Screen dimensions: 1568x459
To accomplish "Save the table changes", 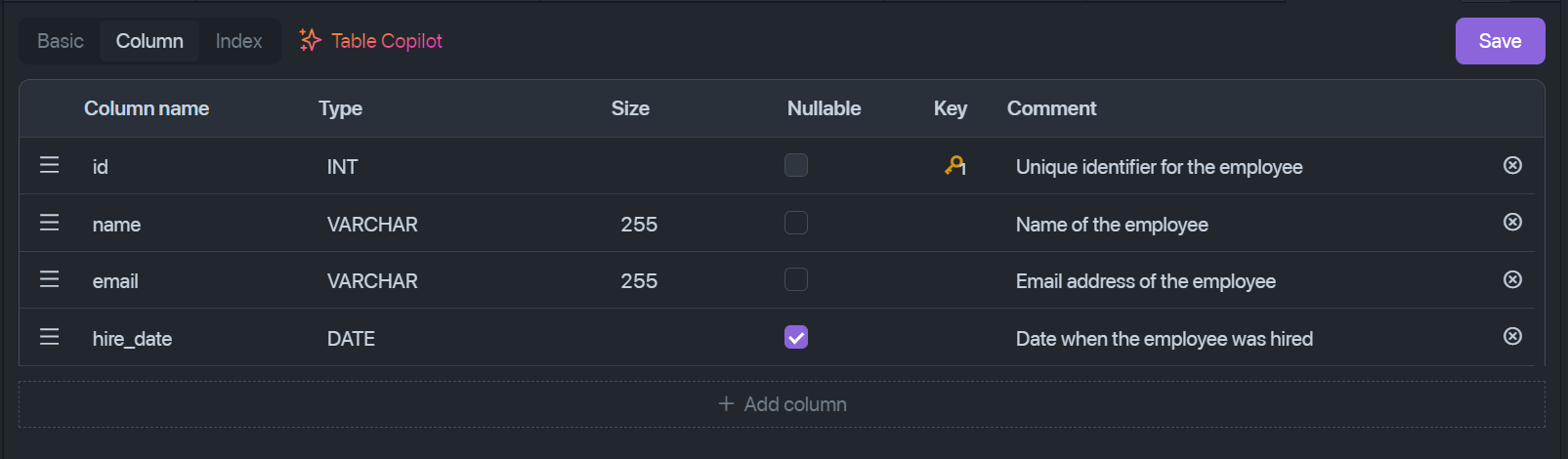I will coord(1500,41).
